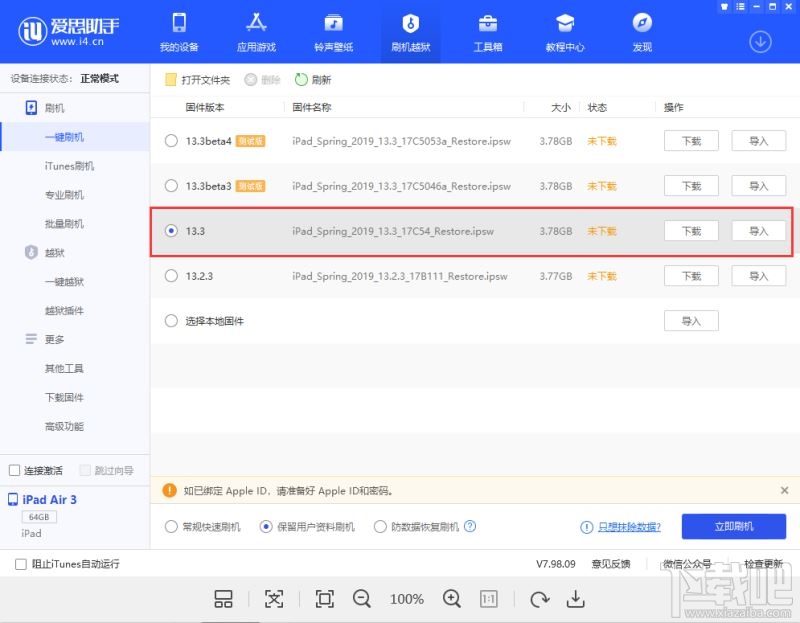The height and width of the screenshot is (623, 800).
Task: Click the 意见反馈 feedback link
Action: point(611,564)
